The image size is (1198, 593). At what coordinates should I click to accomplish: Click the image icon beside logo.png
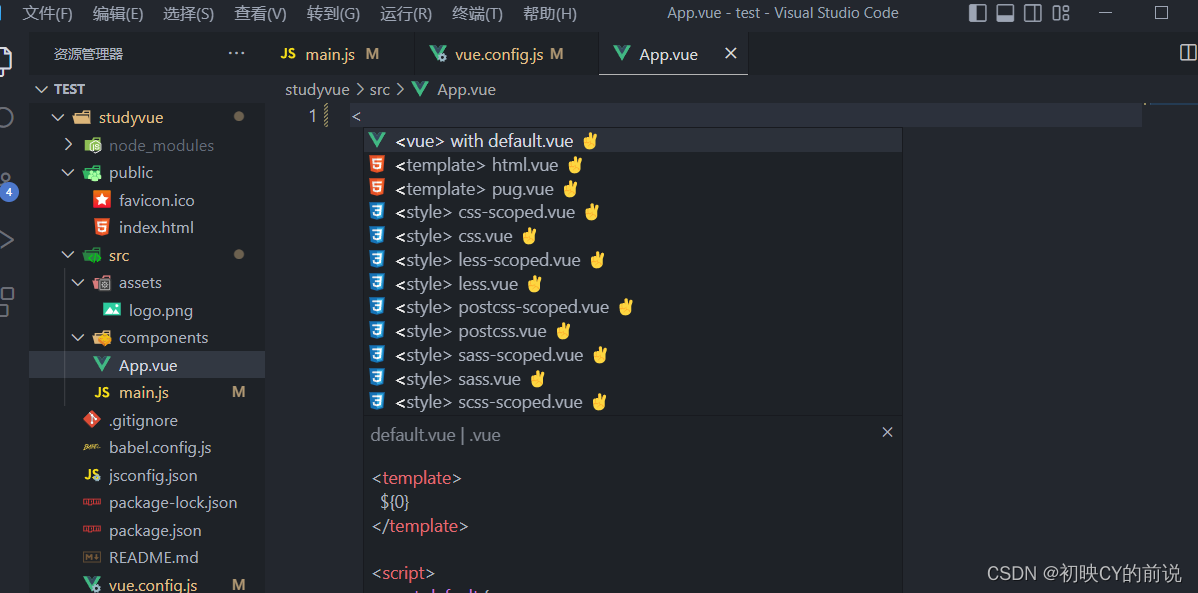[112, 310]
